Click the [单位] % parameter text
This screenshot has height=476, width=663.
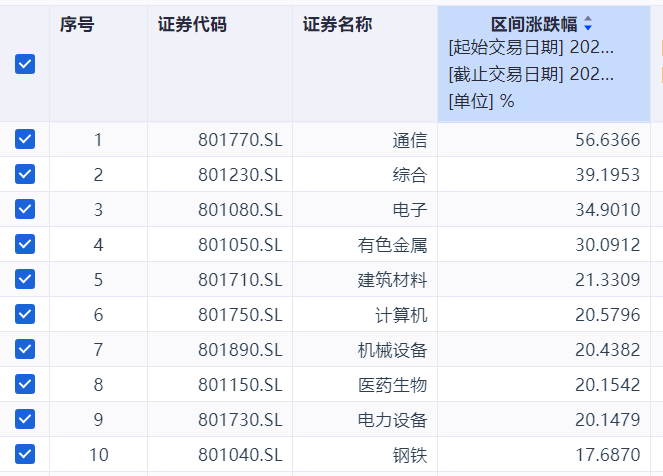[x=481, y=101]
